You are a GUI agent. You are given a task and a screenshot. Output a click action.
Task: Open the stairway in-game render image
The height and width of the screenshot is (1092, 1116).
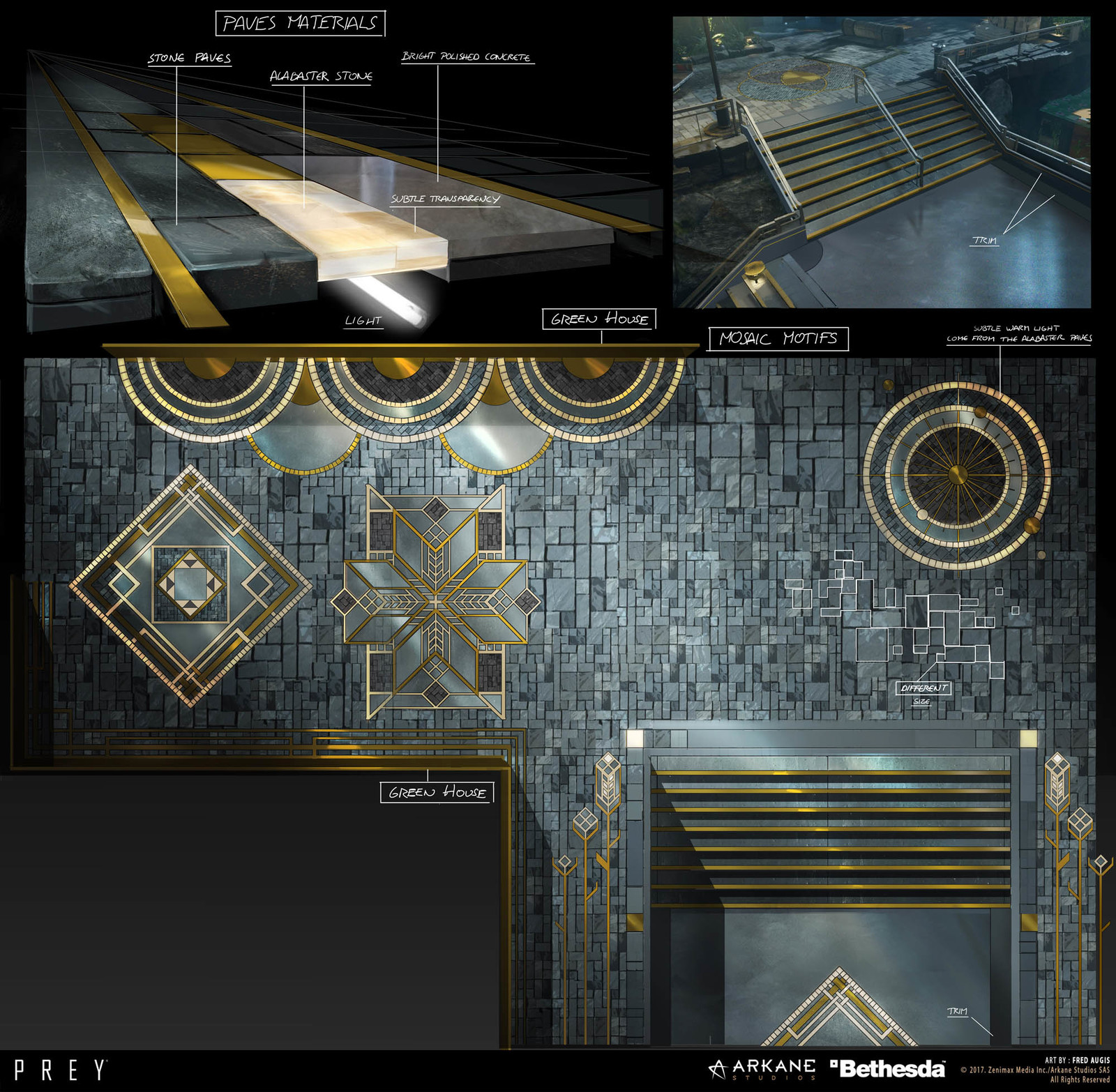click(882, 162)
